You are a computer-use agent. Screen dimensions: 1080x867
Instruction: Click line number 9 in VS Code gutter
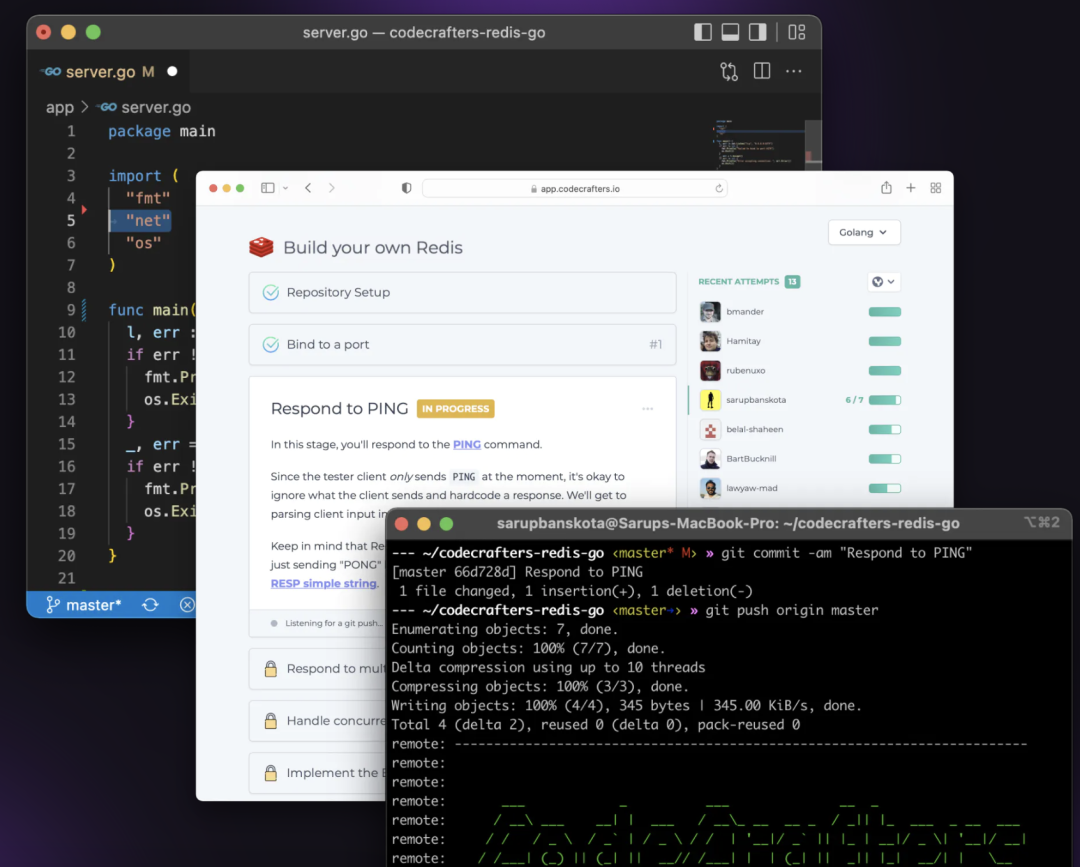pyautogui.click(x=71, y=310)
